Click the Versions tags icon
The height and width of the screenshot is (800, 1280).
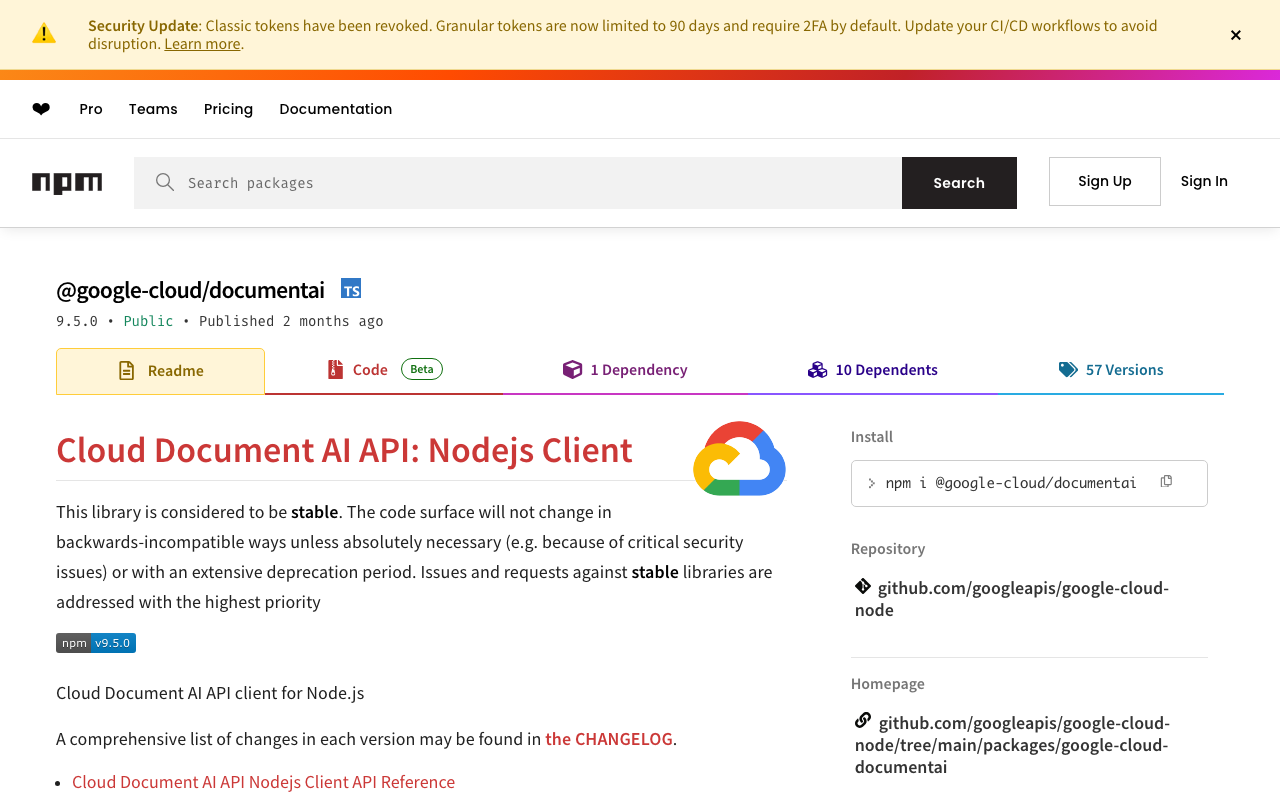(x=1068, y=370)
